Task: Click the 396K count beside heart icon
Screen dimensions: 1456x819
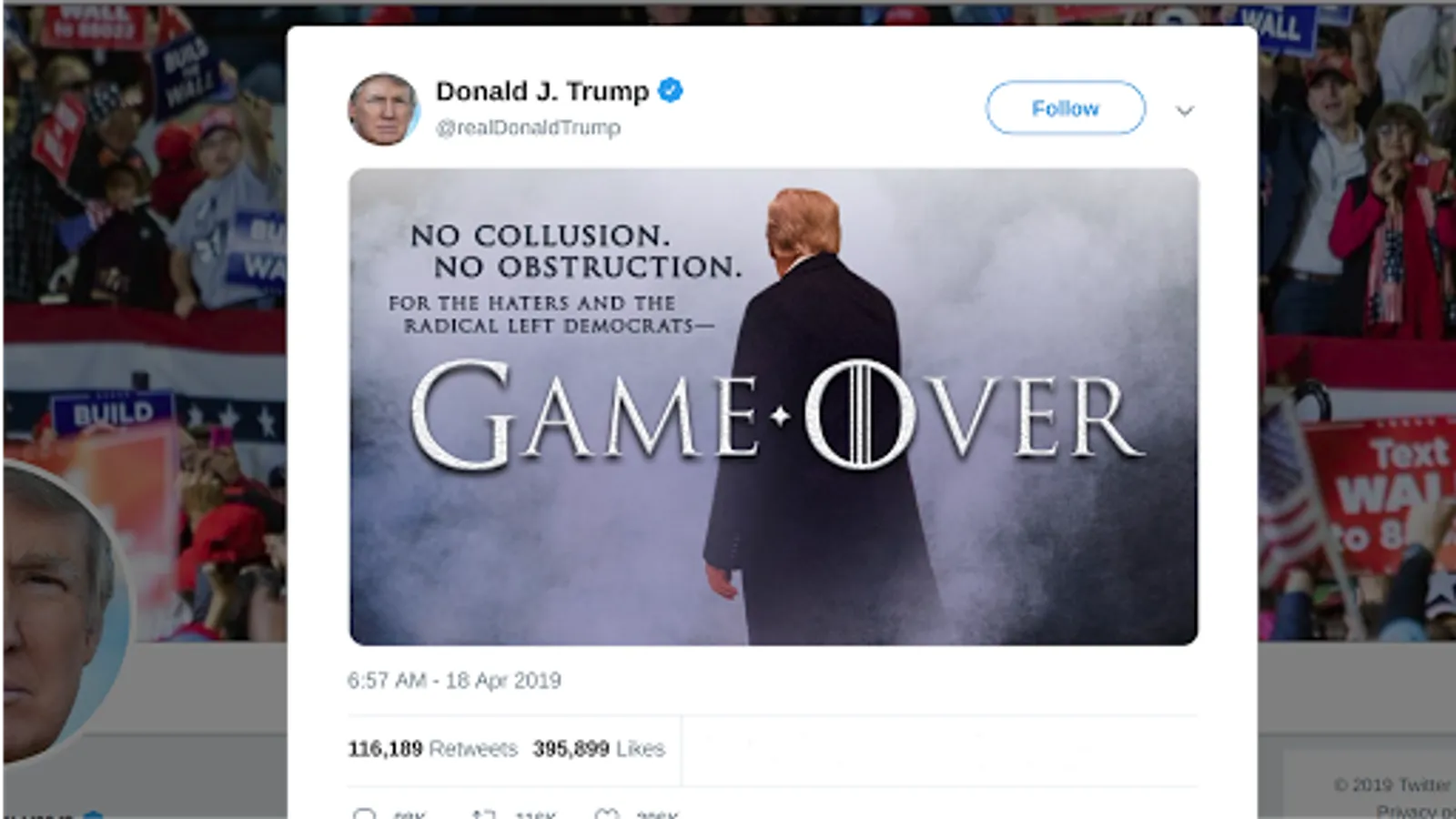Action: coord(657,814)
